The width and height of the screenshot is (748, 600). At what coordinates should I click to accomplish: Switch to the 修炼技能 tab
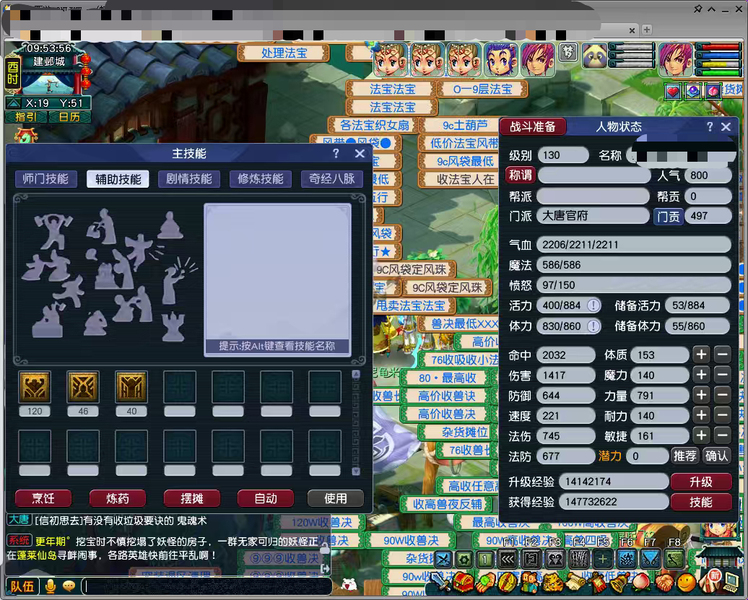point(260,179)
